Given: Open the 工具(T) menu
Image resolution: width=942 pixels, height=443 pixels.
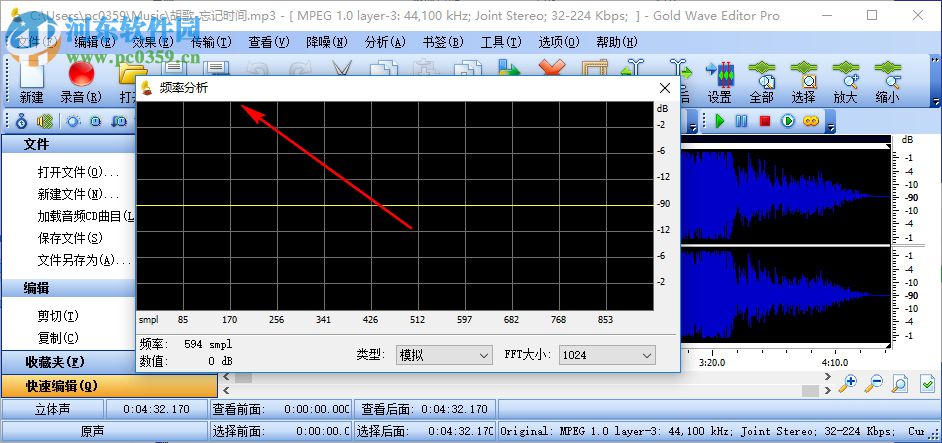Looking at the screenshot, I should pos(501,42).
